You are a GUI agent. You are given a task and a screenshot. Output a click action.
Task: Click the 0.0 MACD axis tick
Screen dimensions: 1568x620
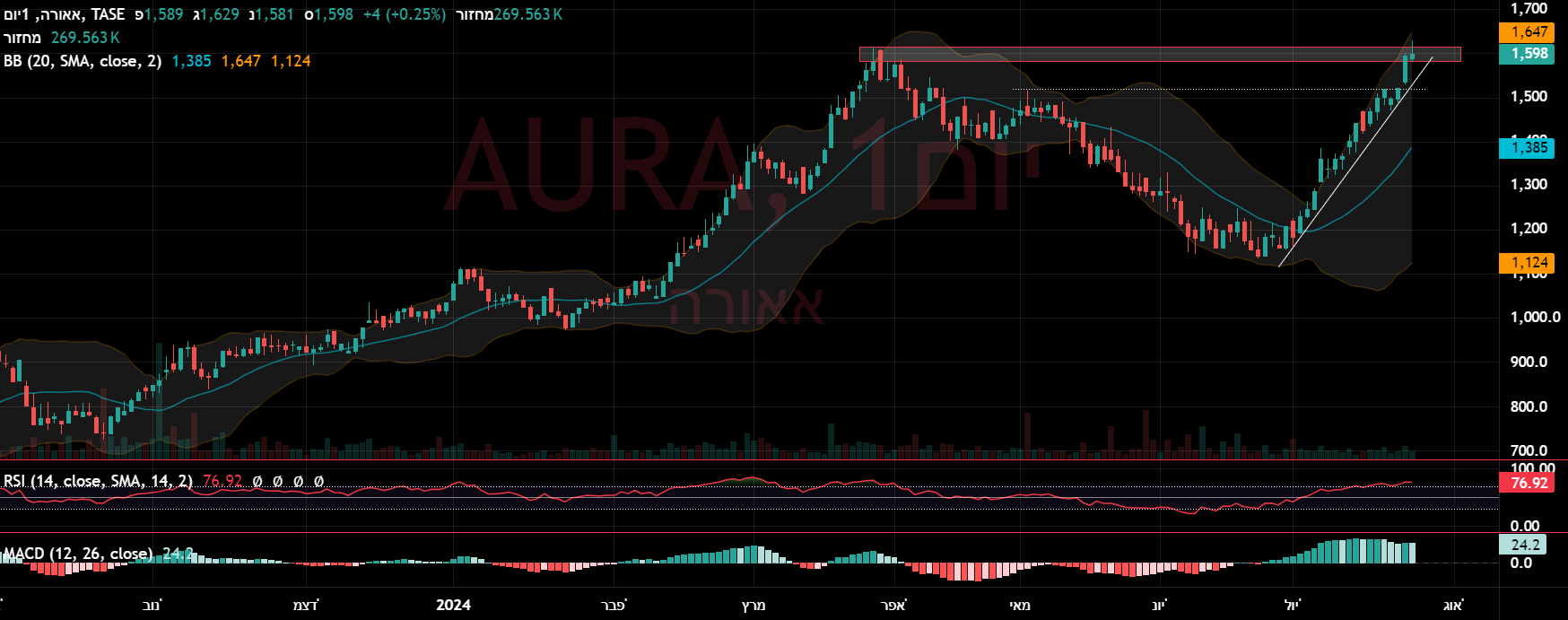(x=1521, y=563)
